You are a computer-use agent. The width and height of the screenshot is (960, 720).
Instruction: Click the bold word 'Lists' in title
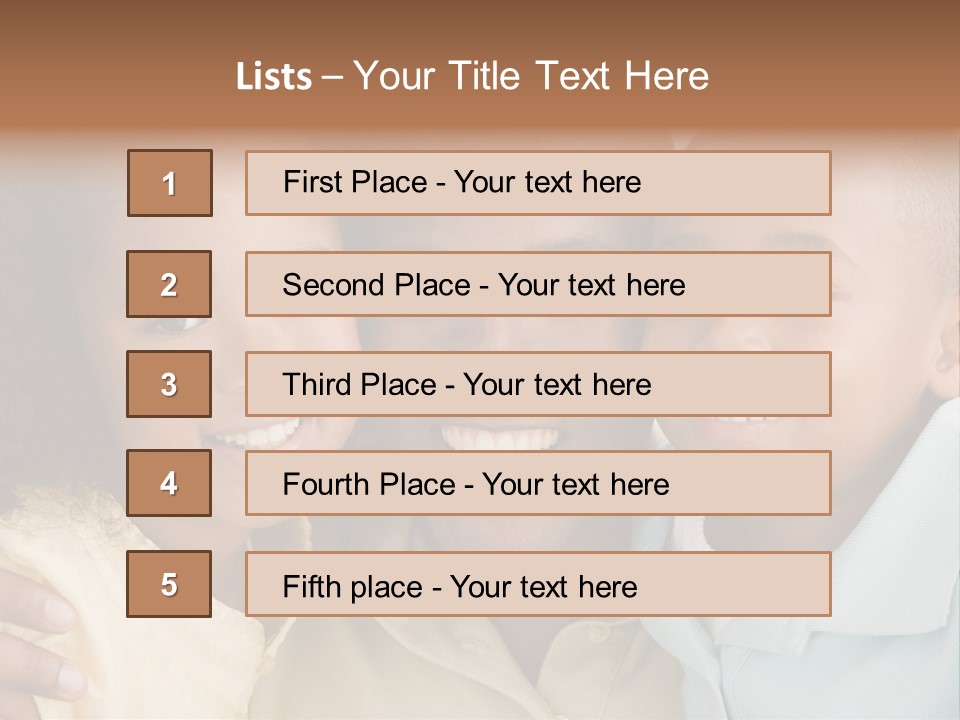273,77
